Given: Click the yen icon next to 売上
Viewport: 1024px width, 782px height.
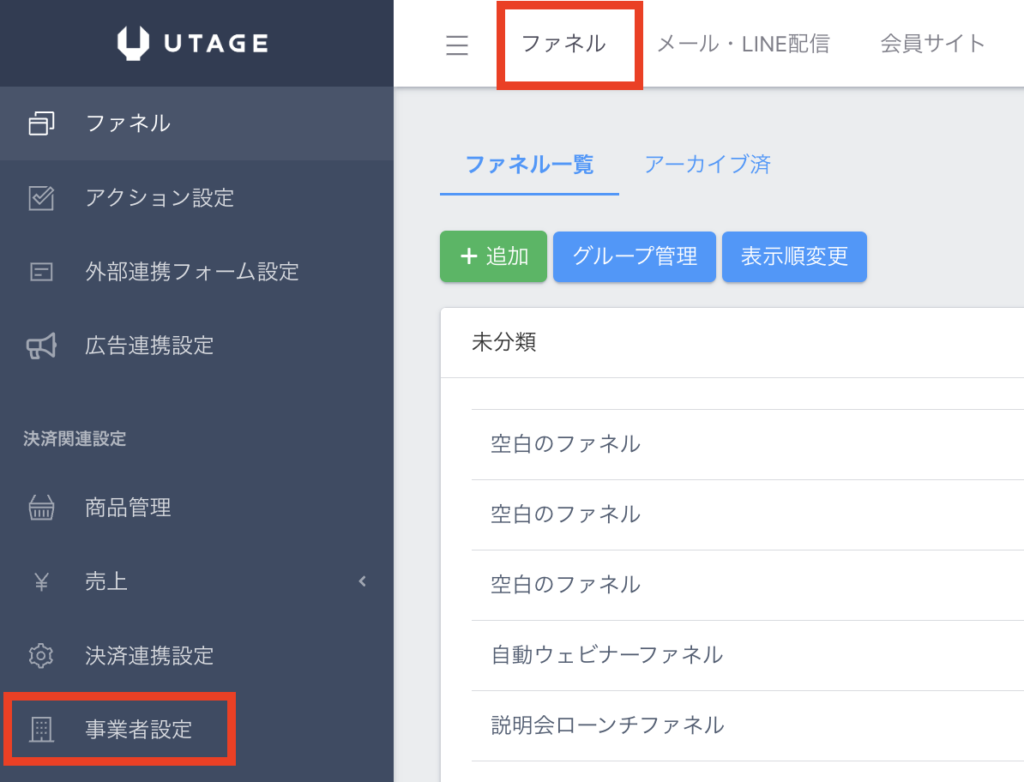Looking at the screenshot, I should (x=40, y=581).
